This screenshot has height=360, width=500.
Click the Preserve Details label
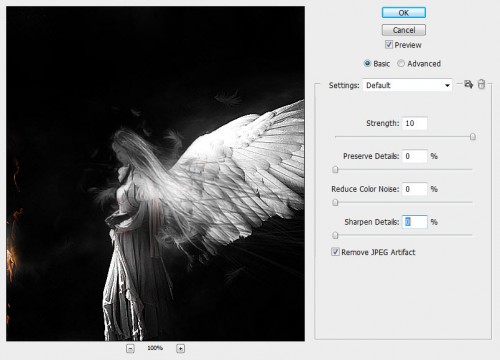(371, 156)
